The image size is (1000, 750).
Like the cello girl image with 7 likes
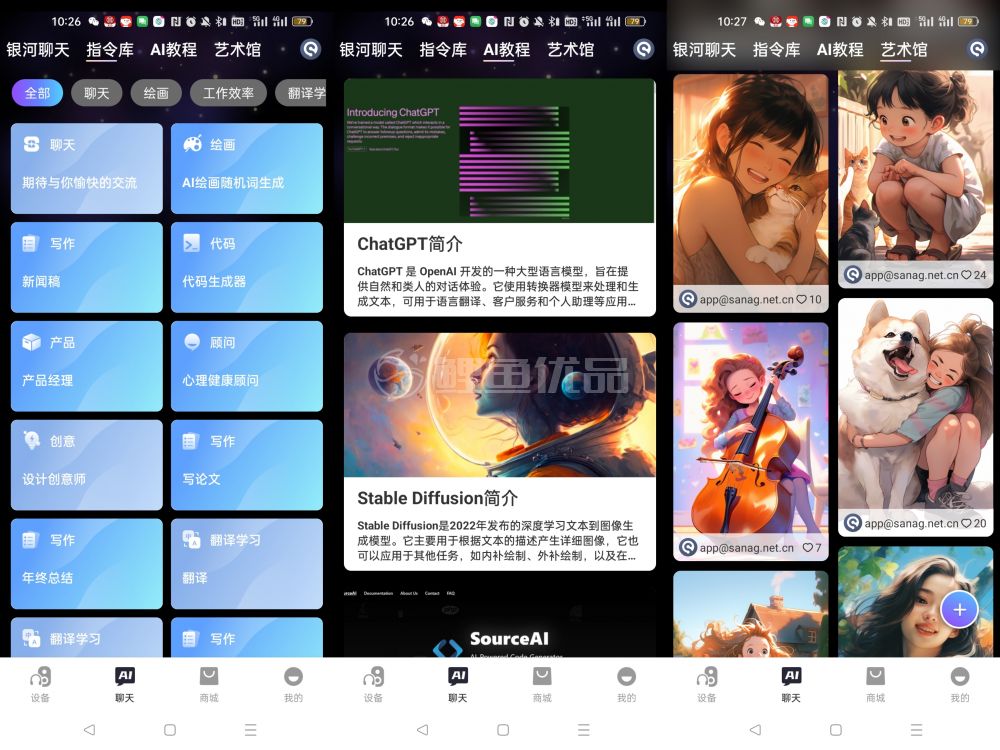tap(807, 547)
